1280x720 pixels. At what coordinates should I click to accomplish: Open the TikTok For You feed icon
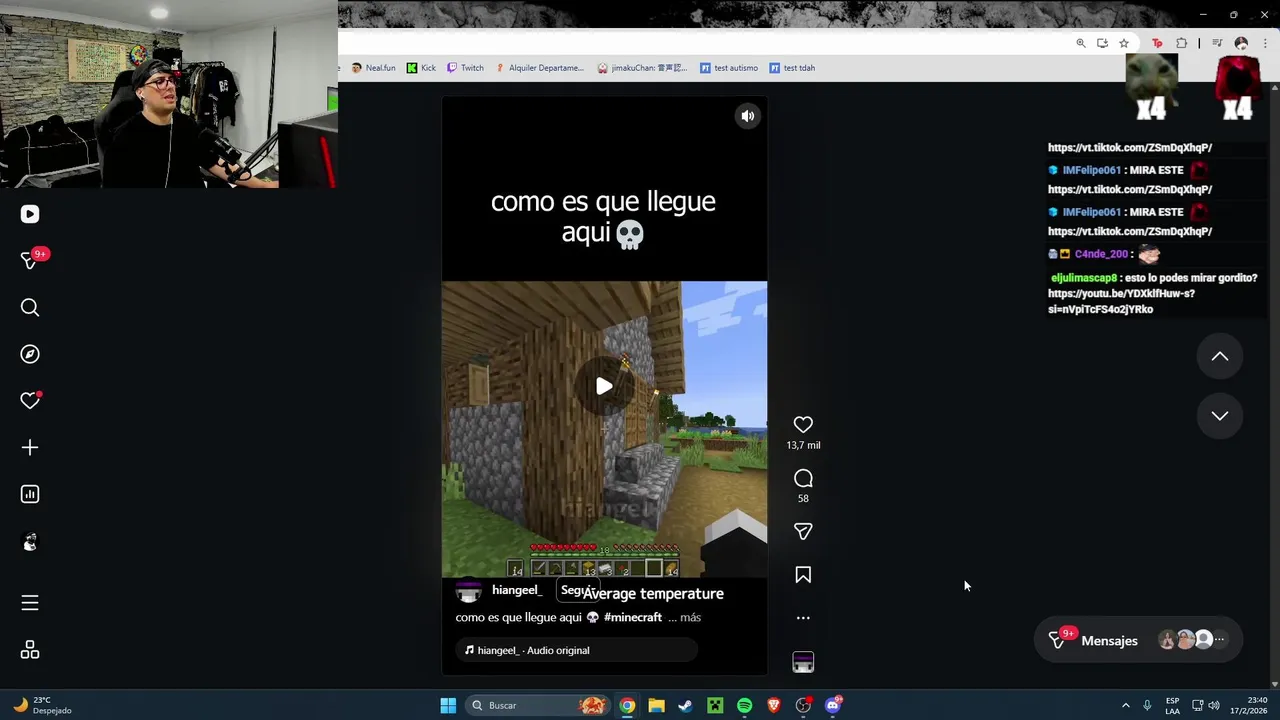click(30, 214)
